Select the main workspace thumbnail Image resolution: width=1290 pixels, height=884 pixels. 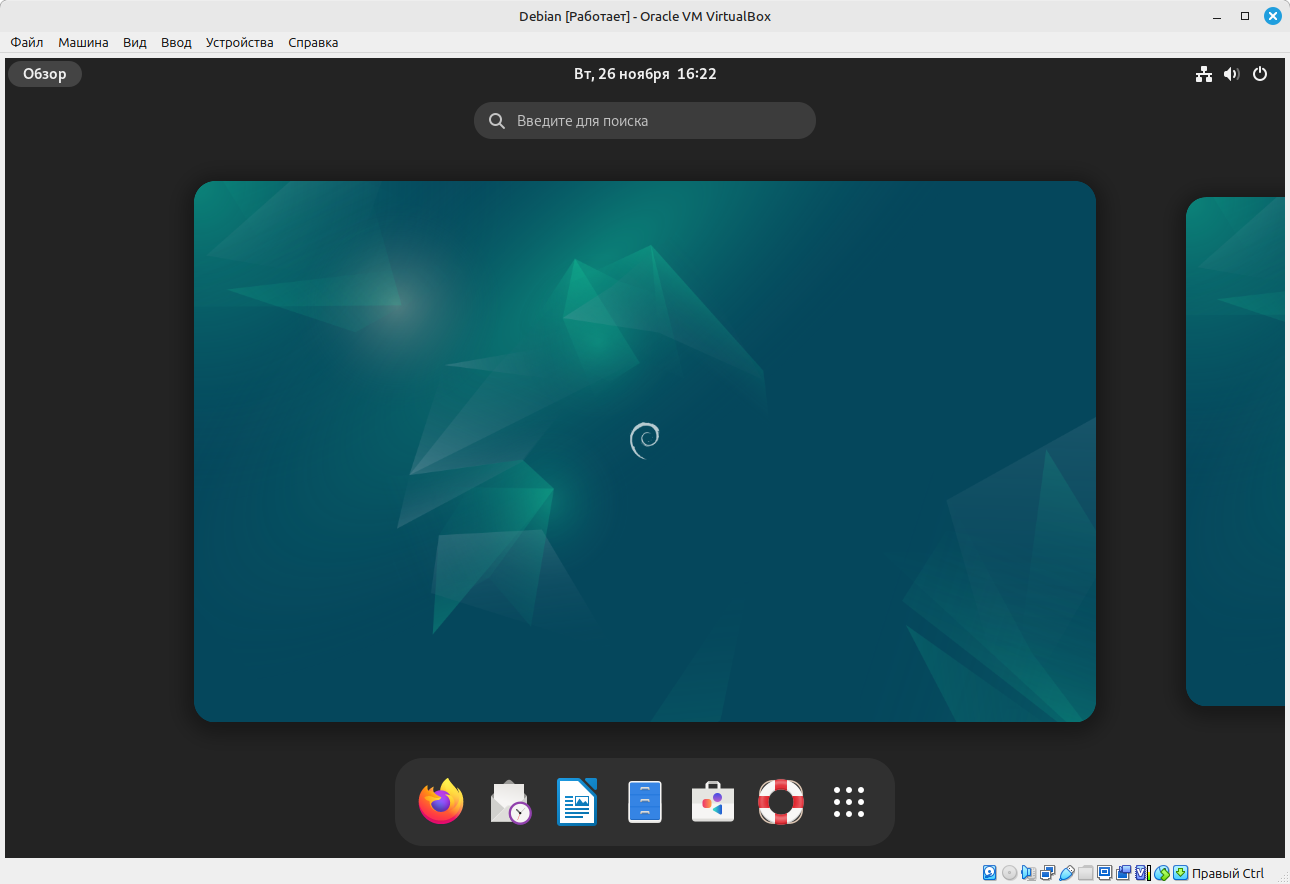[645, 451]
